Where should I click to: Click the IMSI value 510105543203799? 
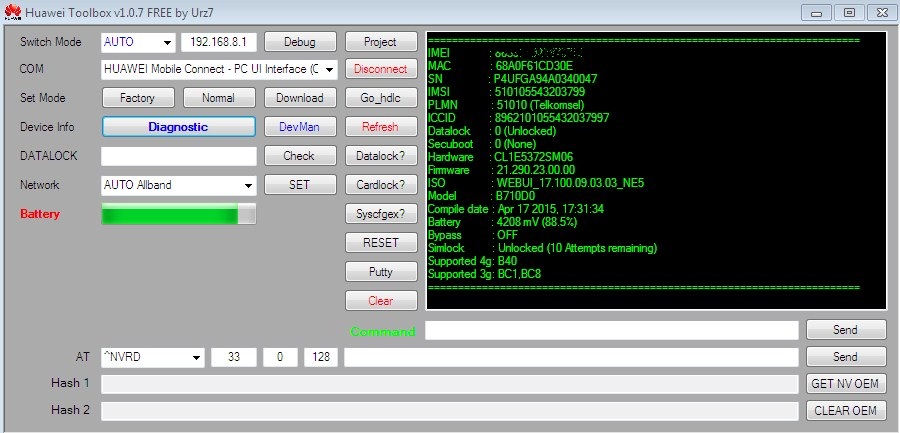540,92
